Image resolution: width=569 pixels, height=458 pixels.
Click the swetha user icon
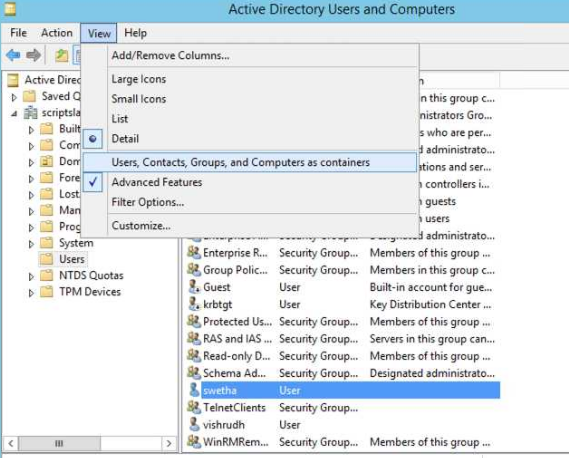click(194, 390)
